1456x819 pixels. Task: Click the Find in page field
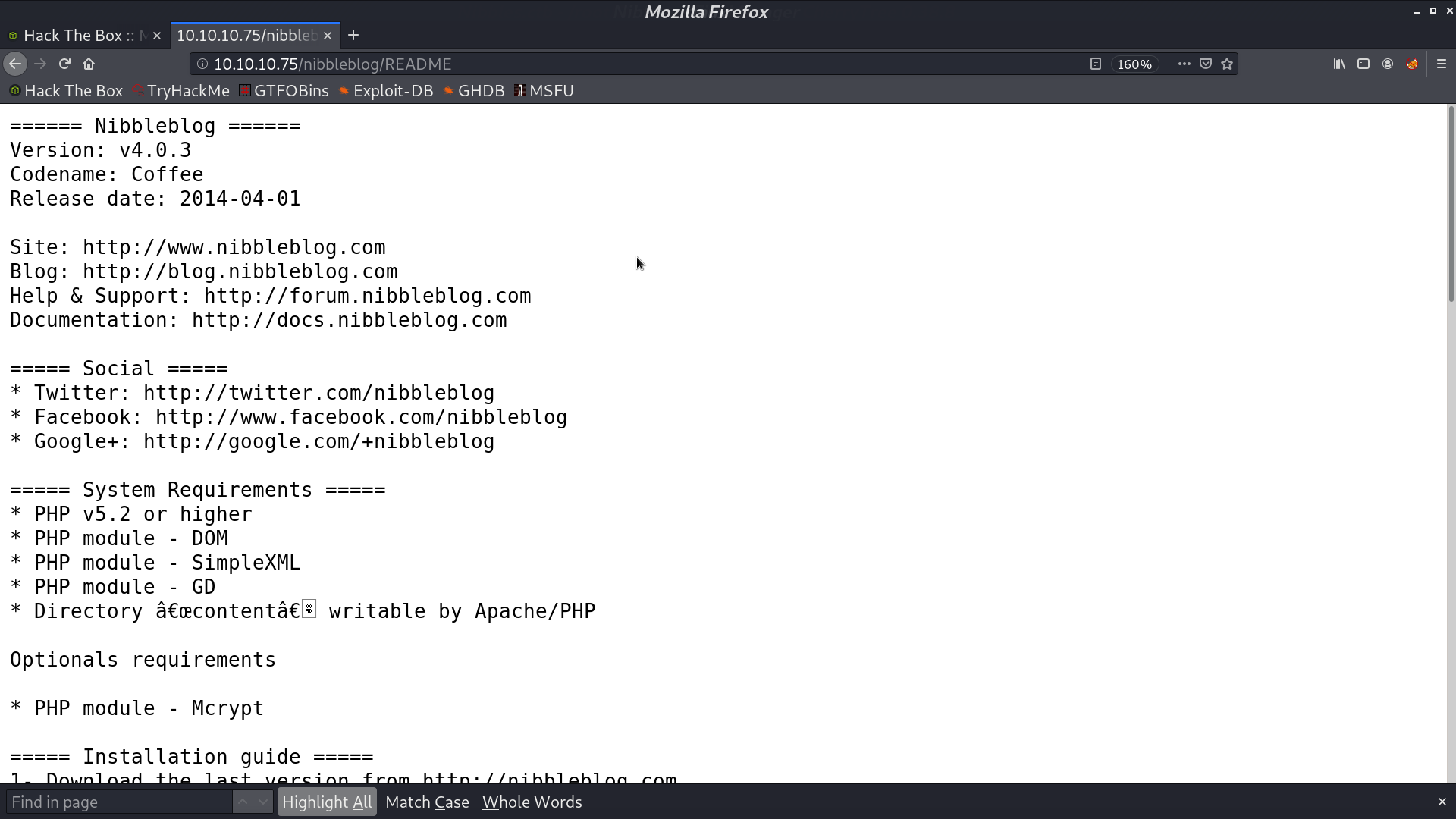click(x=119, y=802)
